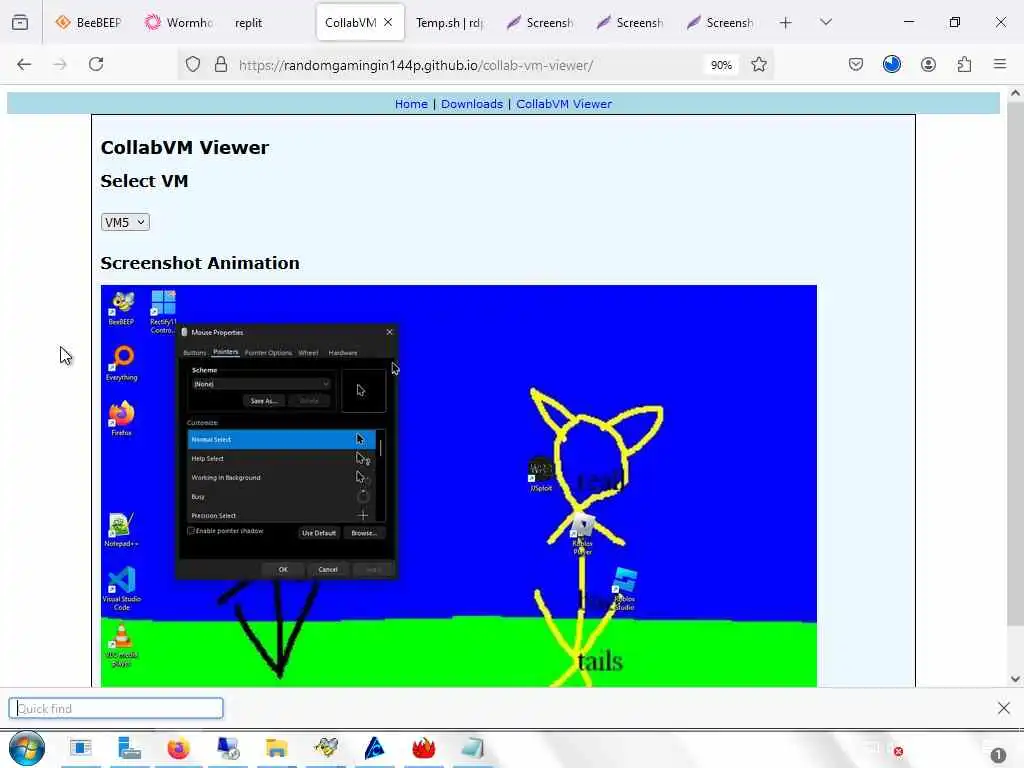The image size is (1024, 768).
Task: Open the BeeBEEP bee taskbar icon
Action: (326, 748)
